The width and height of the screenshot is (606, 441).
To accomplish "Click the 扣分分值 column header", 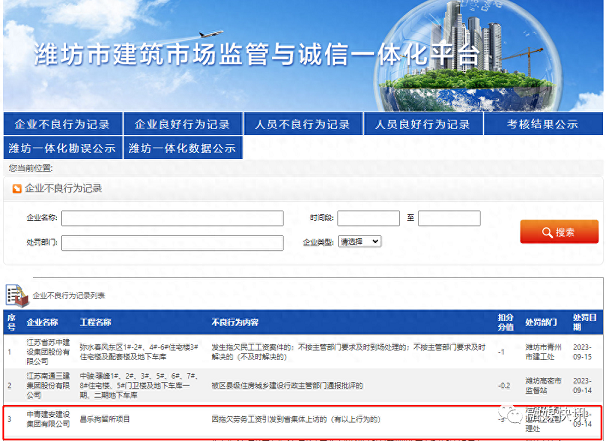I will [505, 322].
